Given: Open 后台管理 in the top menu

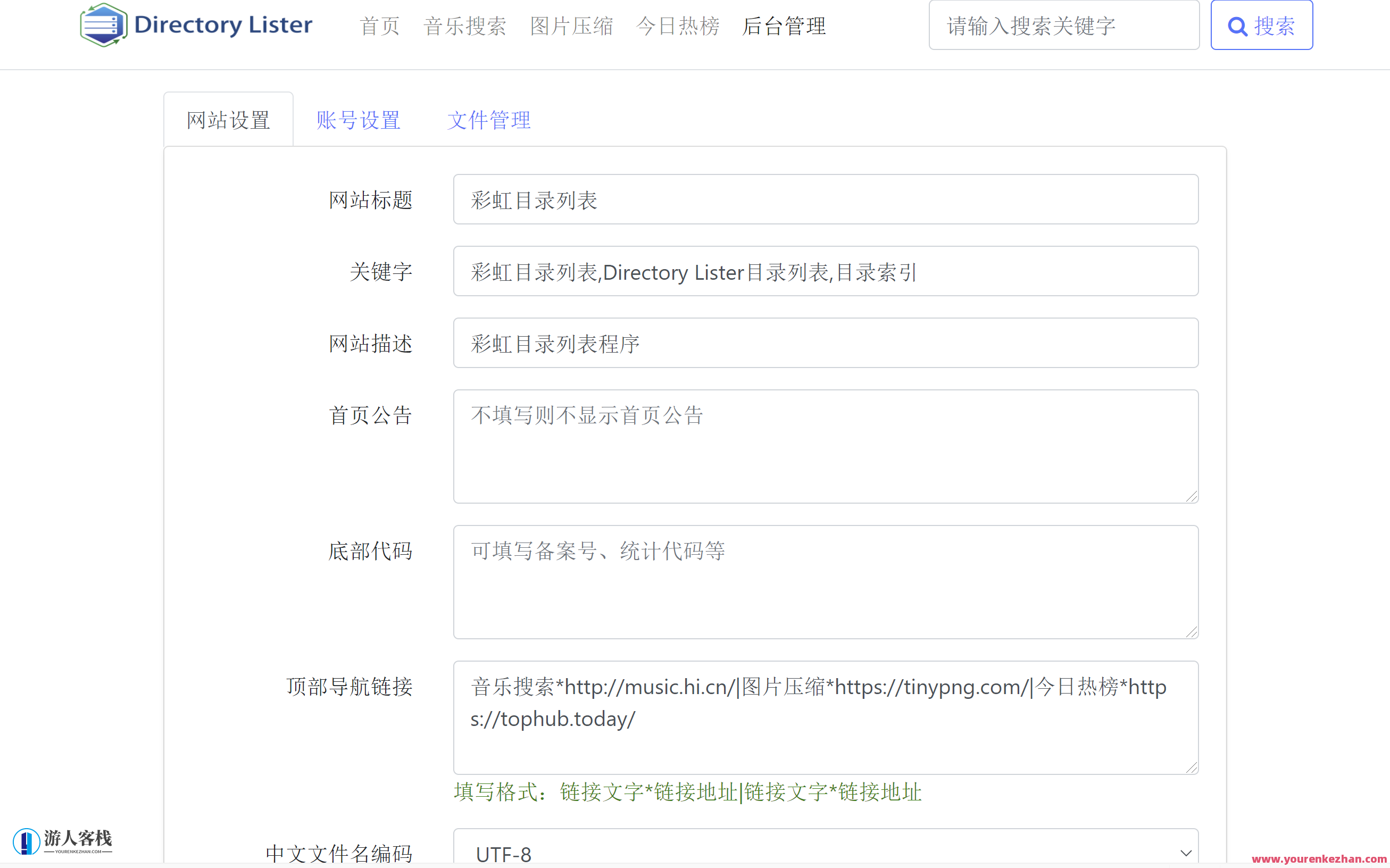Looking at the screenshot, I should (784, 26).
